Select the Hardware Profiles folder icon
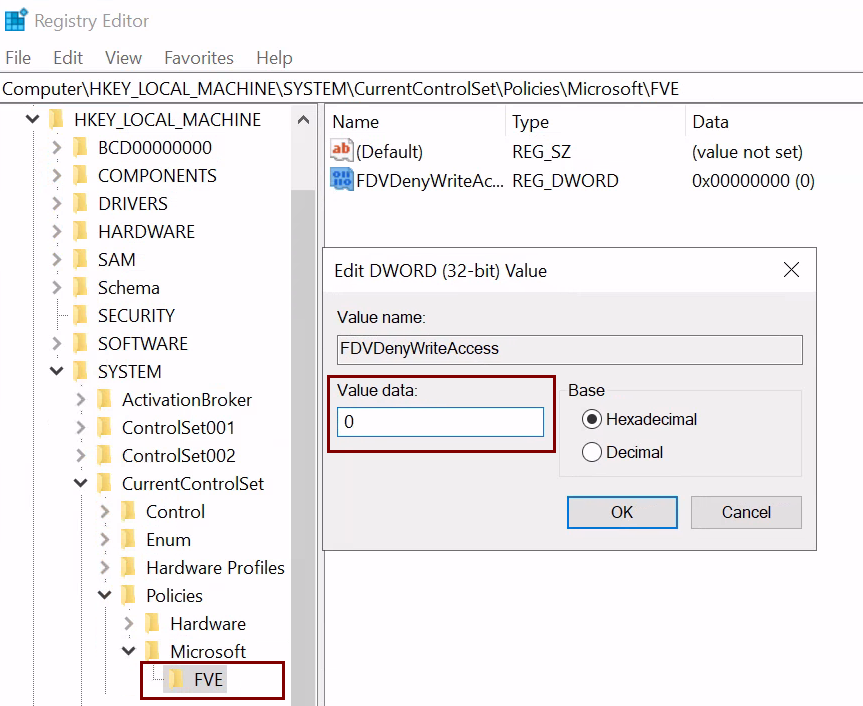 pos(128,567)
